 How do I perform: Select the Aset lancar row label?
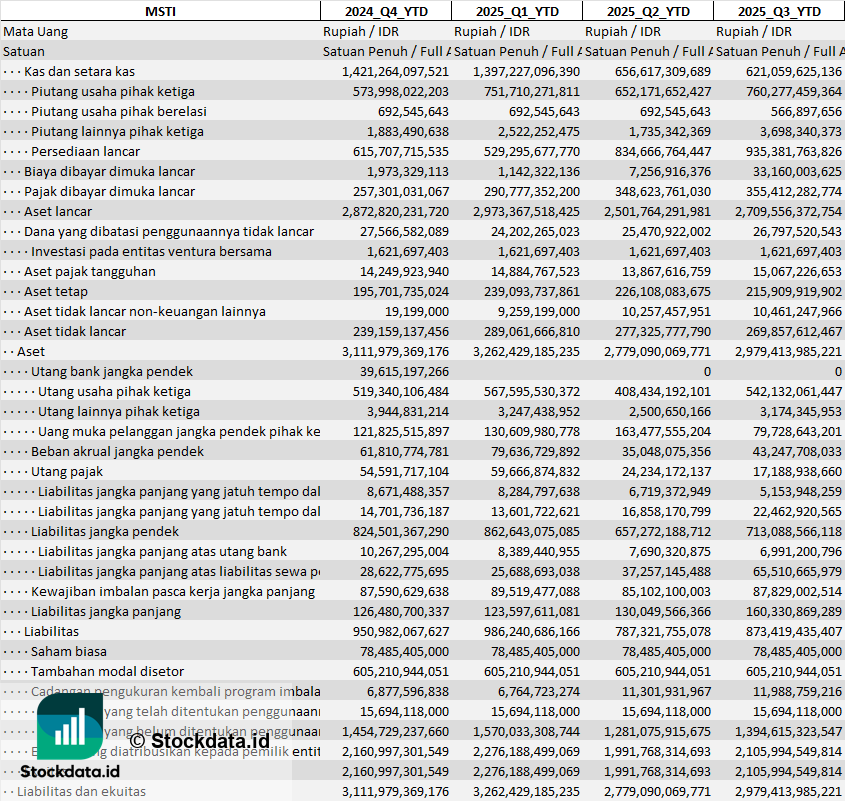pyautogui.click(x=58, y=211)
